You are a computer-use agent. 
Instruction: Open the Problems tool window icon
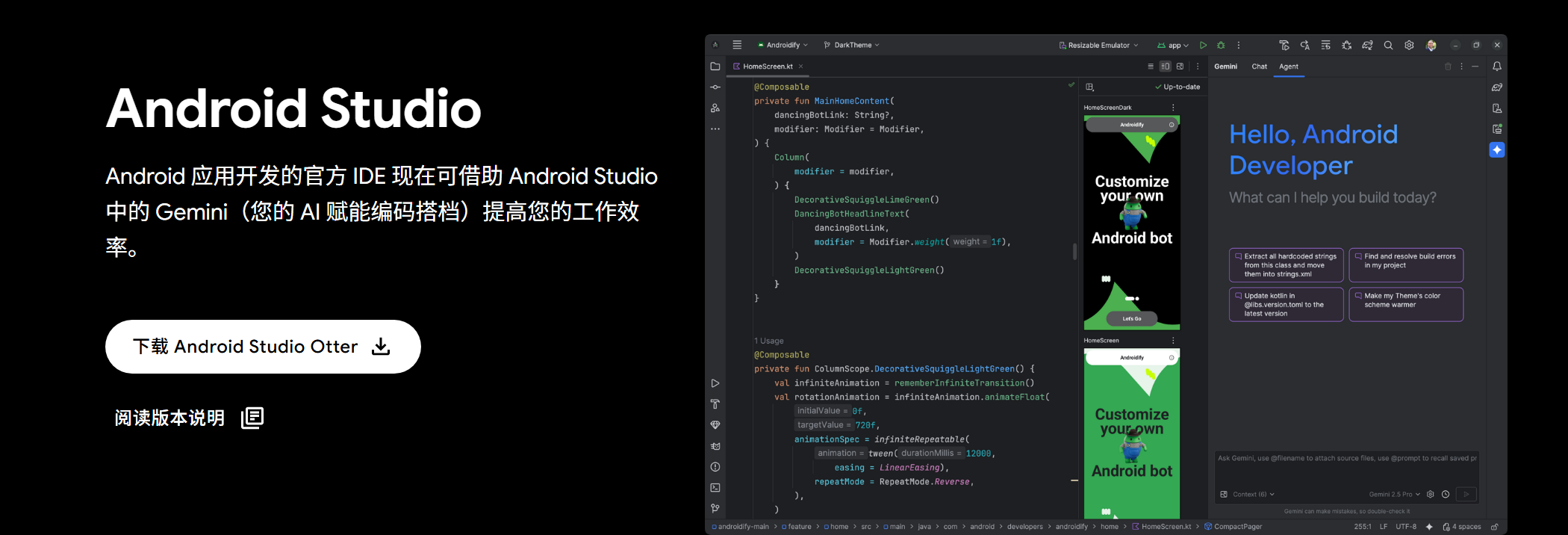[715, 467]
